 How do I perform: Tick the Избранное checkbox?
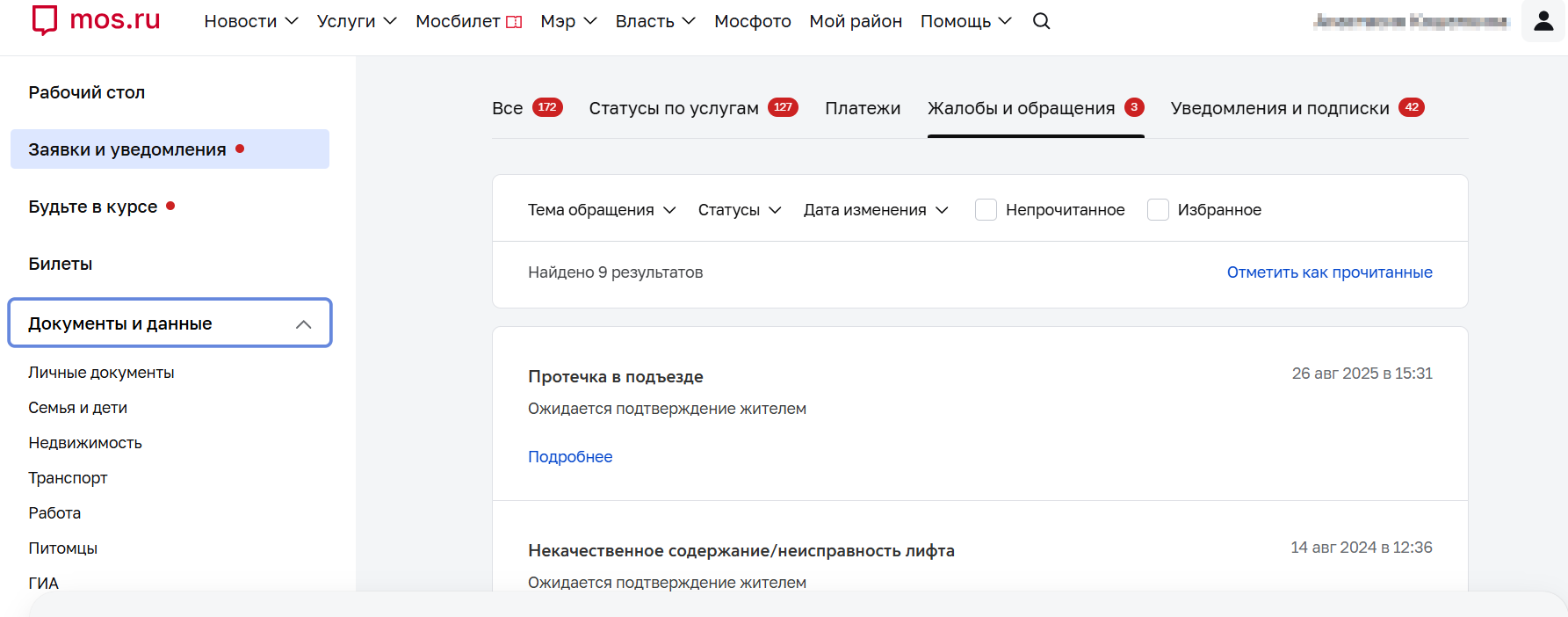pyautogui.click(x=1158, y=210)
